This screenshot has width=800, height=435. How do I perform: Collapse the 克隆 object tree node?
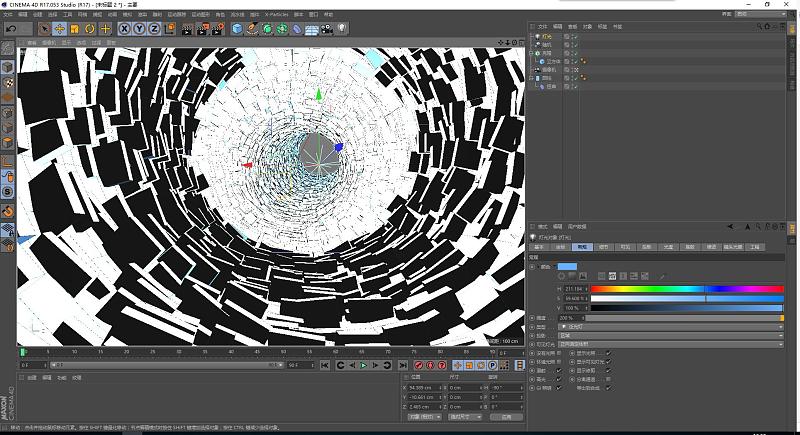pyautogui.click(x=532, y=53)
